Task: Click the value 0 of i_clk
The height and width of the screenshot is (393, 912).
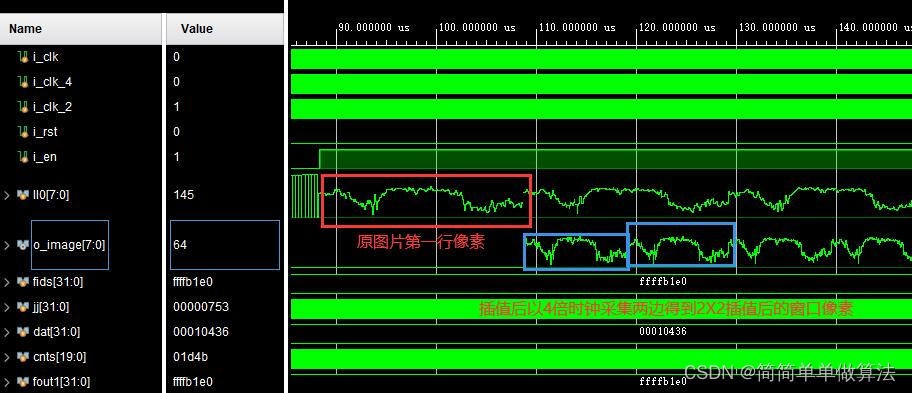Action: click(177, 57)
